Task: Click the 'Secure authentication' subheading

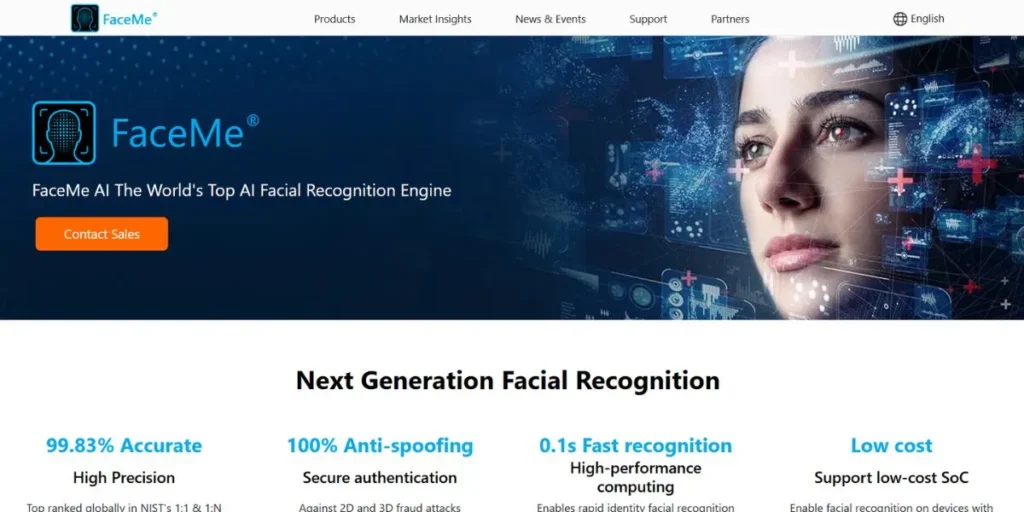Action: pos(380,477)
